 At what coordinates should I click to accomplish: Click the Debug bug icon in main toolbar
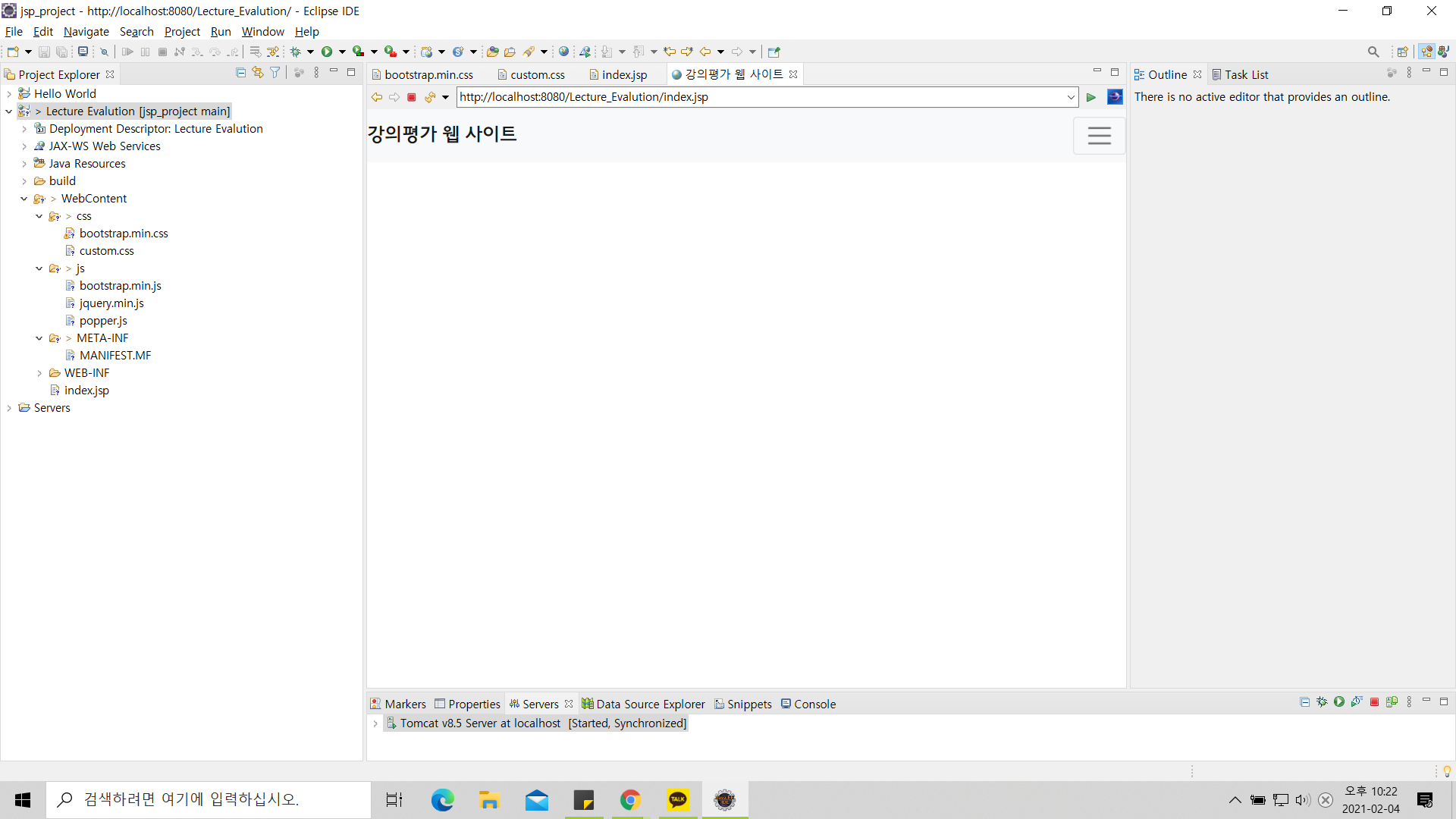point(296,52)
